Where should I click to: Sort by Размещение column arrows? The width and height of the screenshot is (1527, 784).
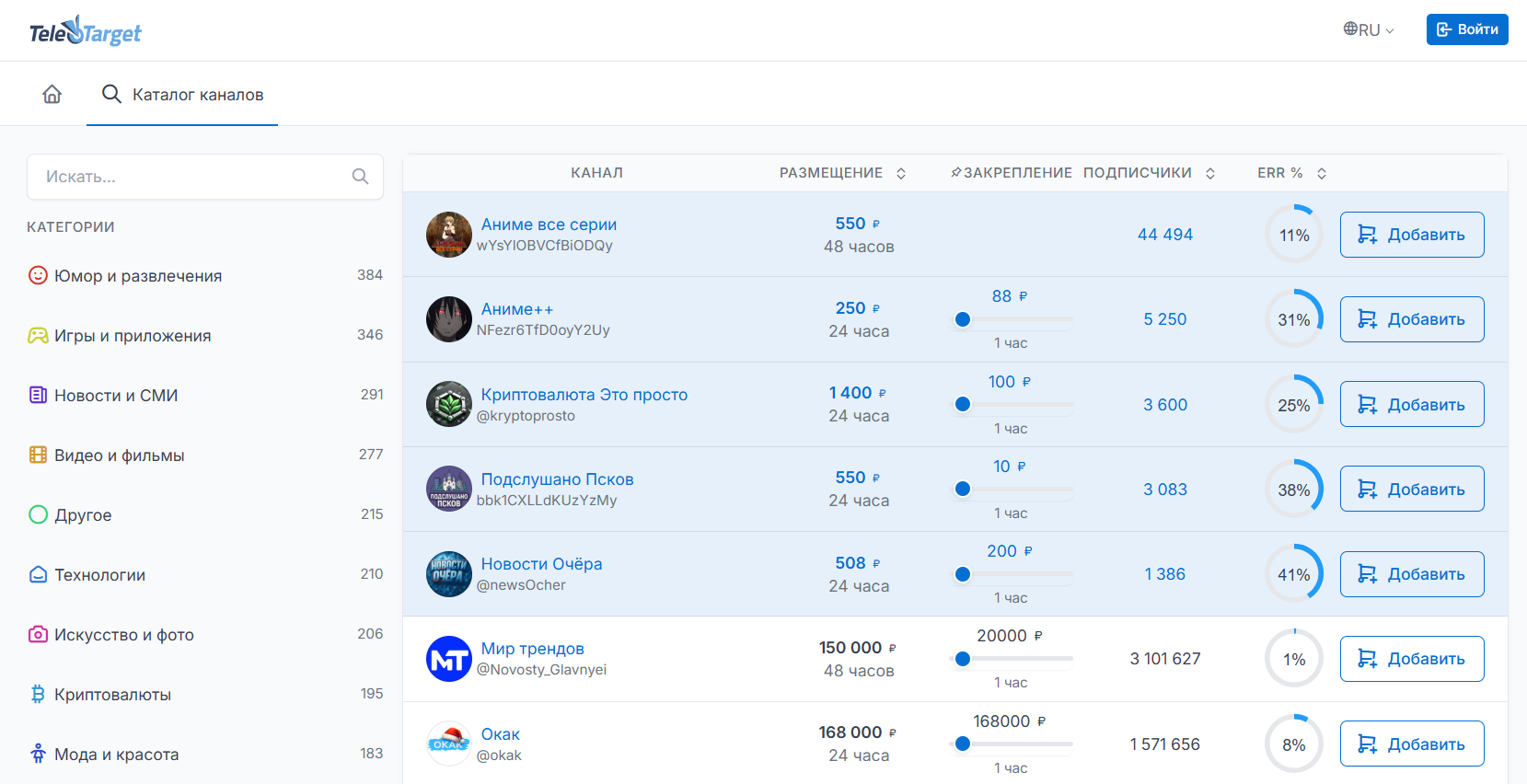click(901, 173)
